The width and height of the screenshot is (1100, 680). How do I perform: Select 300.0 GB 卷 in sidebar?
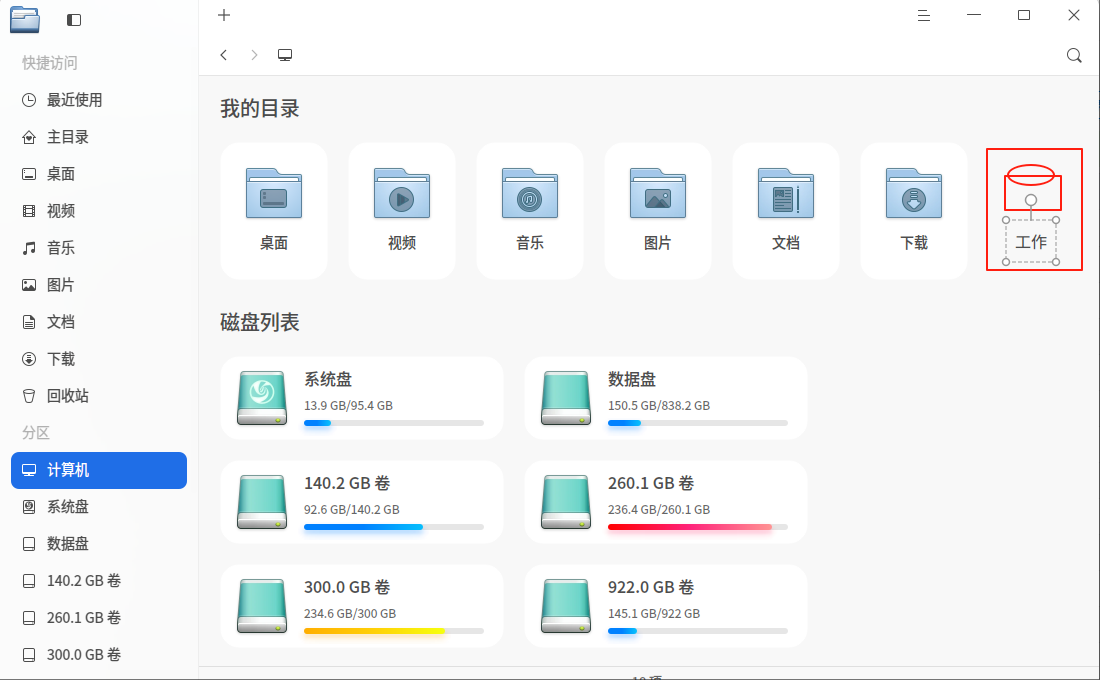tap(99, 655)
